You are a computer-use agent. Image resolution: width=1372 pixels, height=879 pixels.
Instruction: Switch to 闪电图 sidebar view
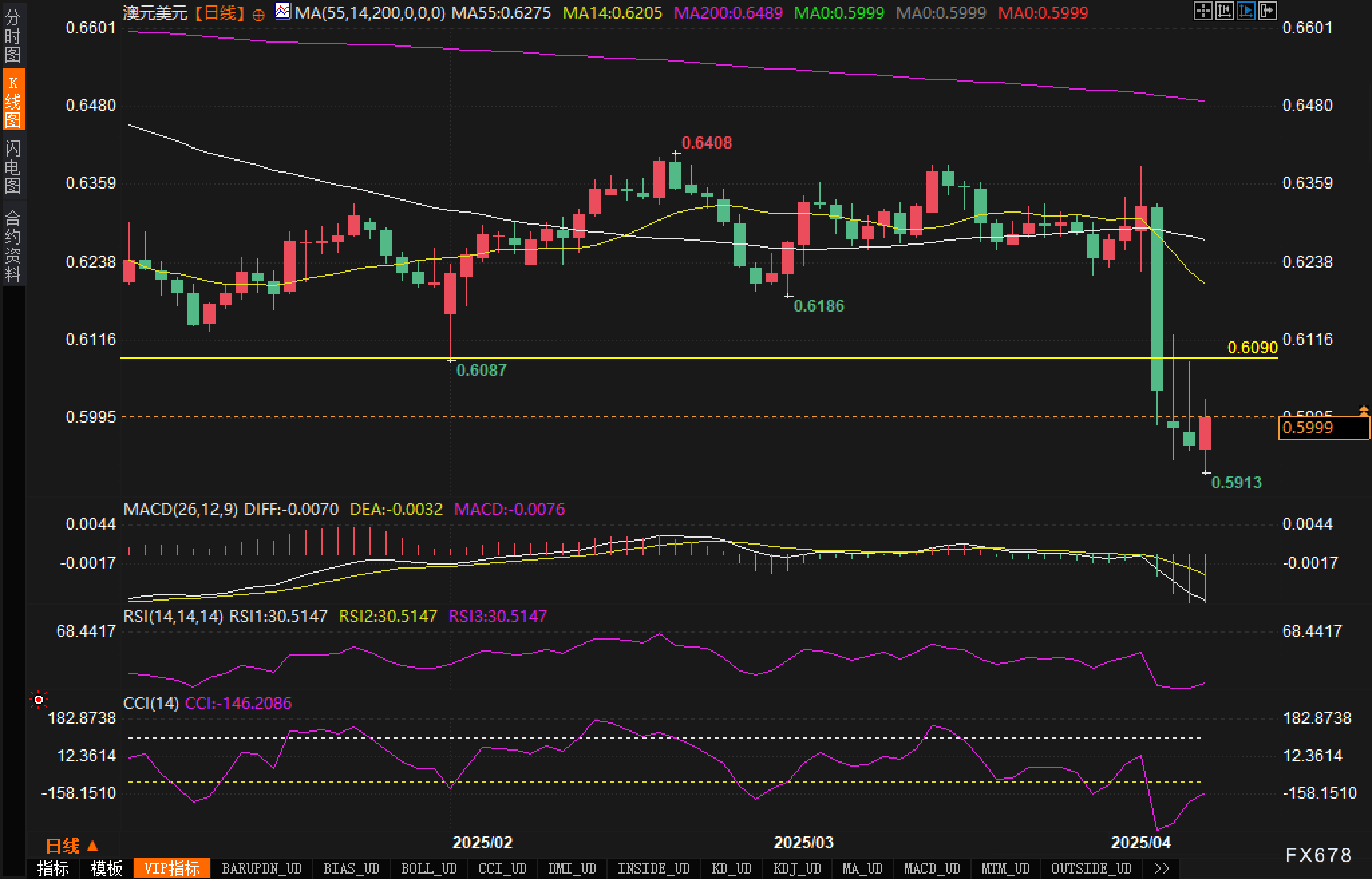(13, 166)
